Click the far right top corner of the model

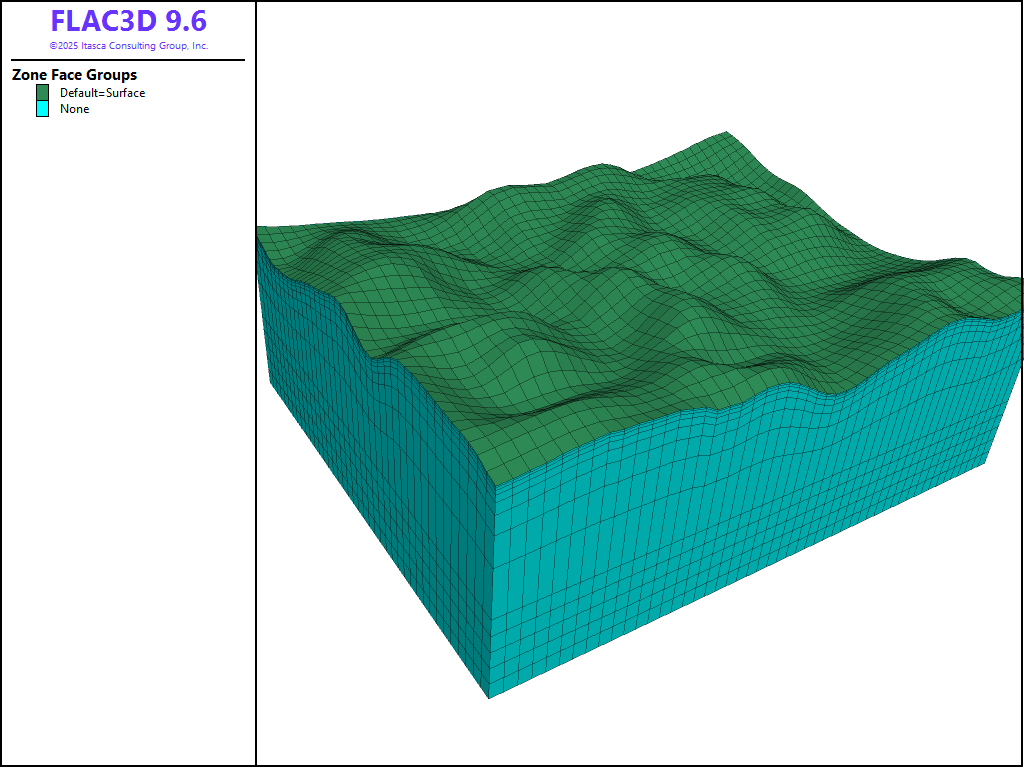[x=1020, y=279]
